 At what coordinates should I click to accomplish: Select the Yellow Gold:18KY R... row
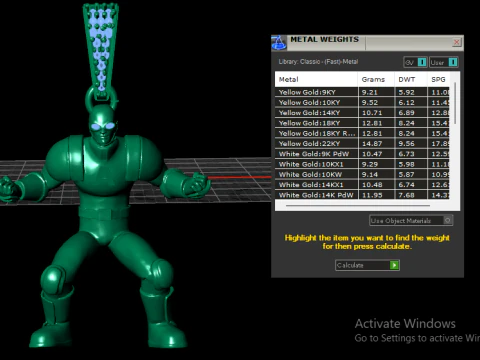(362, 133)
